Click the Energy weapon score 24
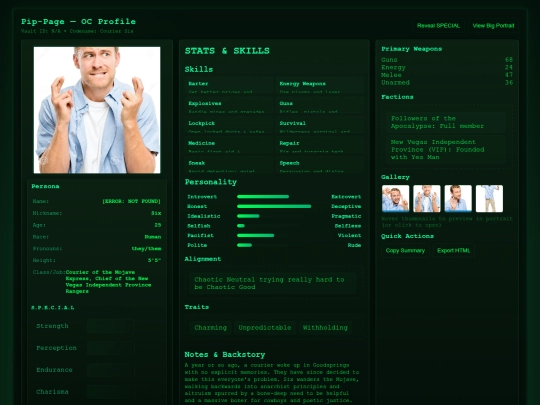The image size is (540, 405). pos(509,68)
